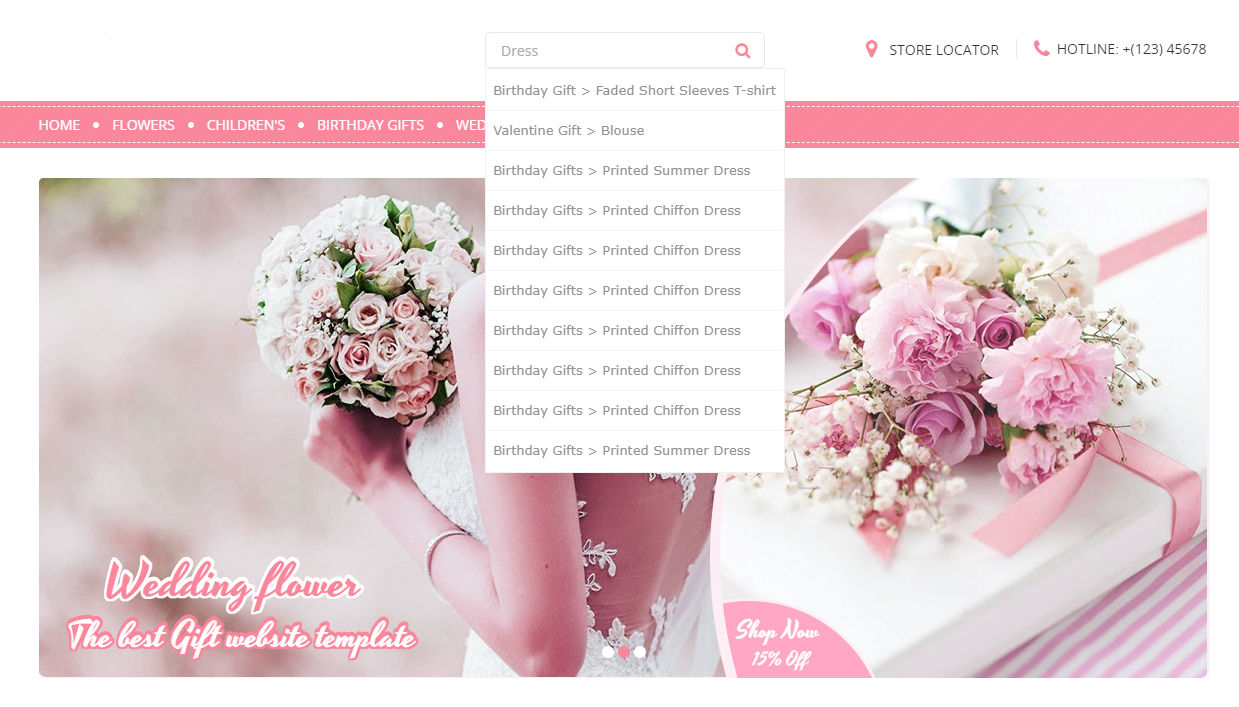Click the store locator map pin icon
This screenshot has height=707, width=1239.
[x=871, y=49]
